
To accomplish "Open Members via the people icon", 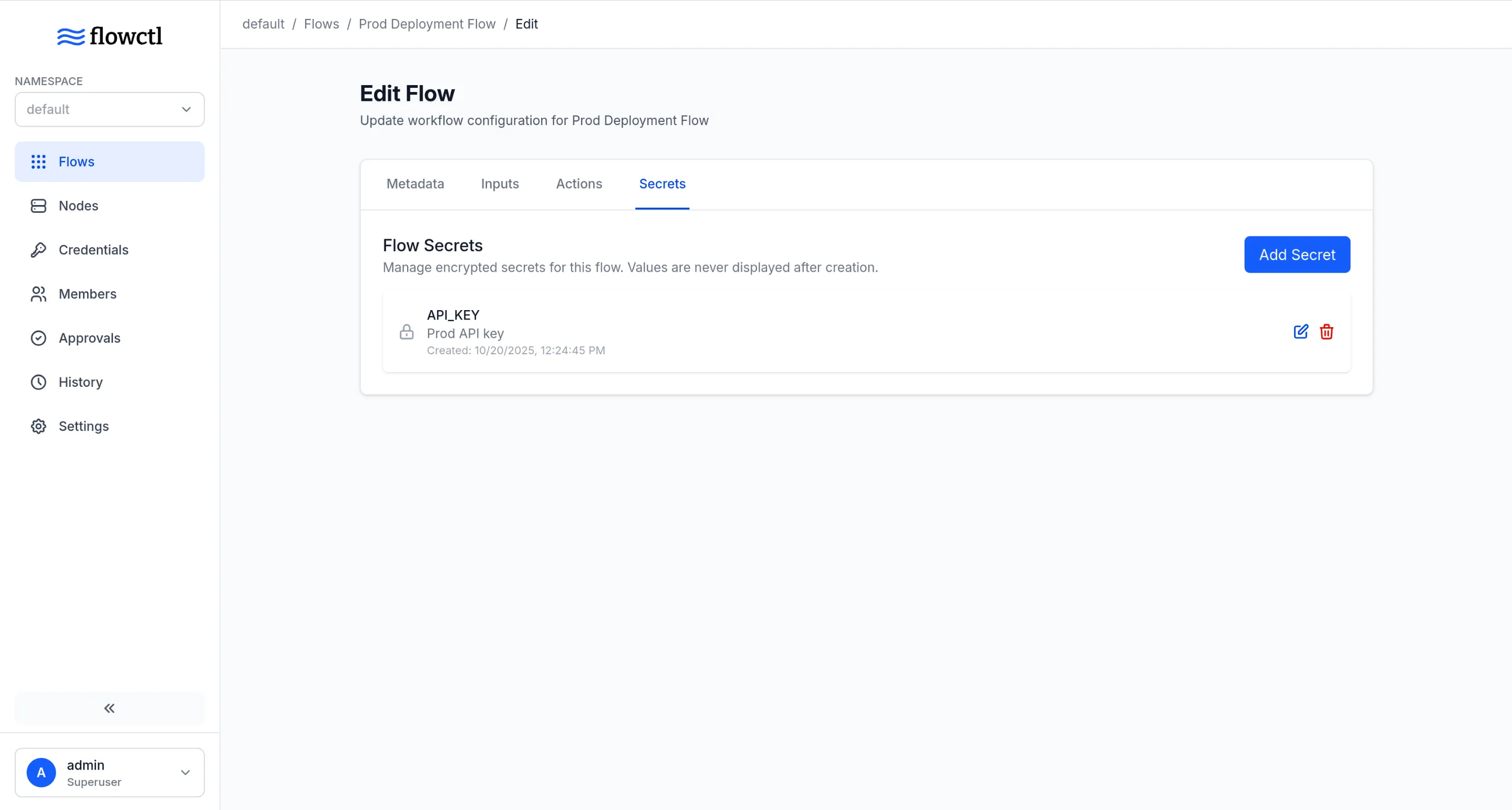I will pyautogui.click(x=38, y=294).
